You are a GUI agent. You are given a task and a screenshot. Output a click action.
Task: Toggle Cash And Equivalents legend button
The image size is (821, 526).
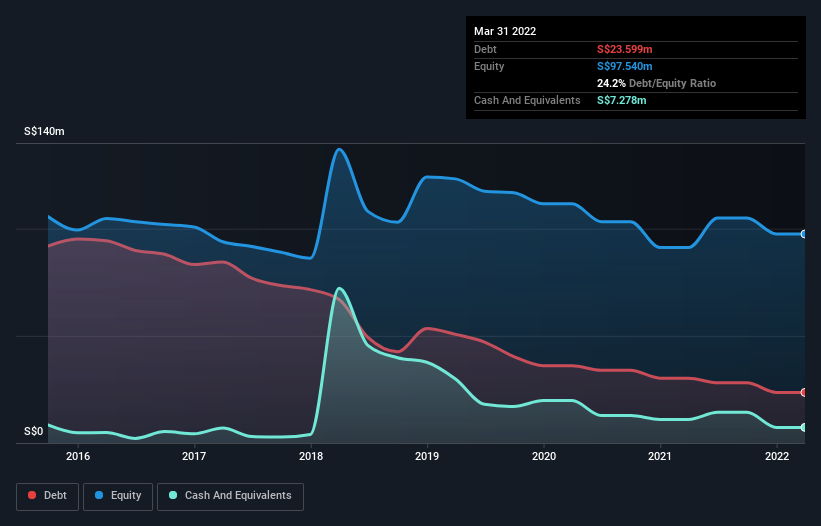230,496
